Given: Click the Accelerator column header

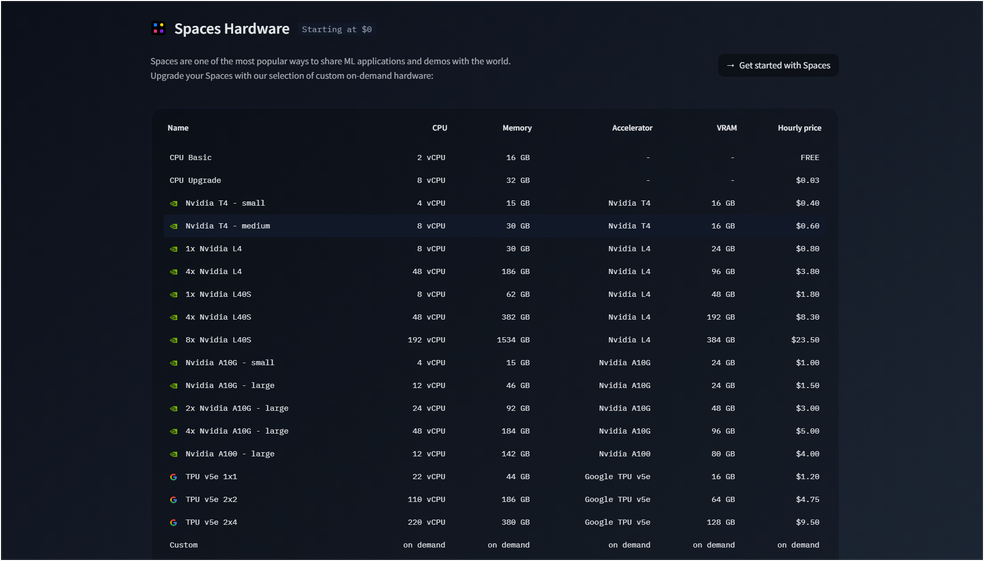Looking at the screenshot, I should point(633,128).
